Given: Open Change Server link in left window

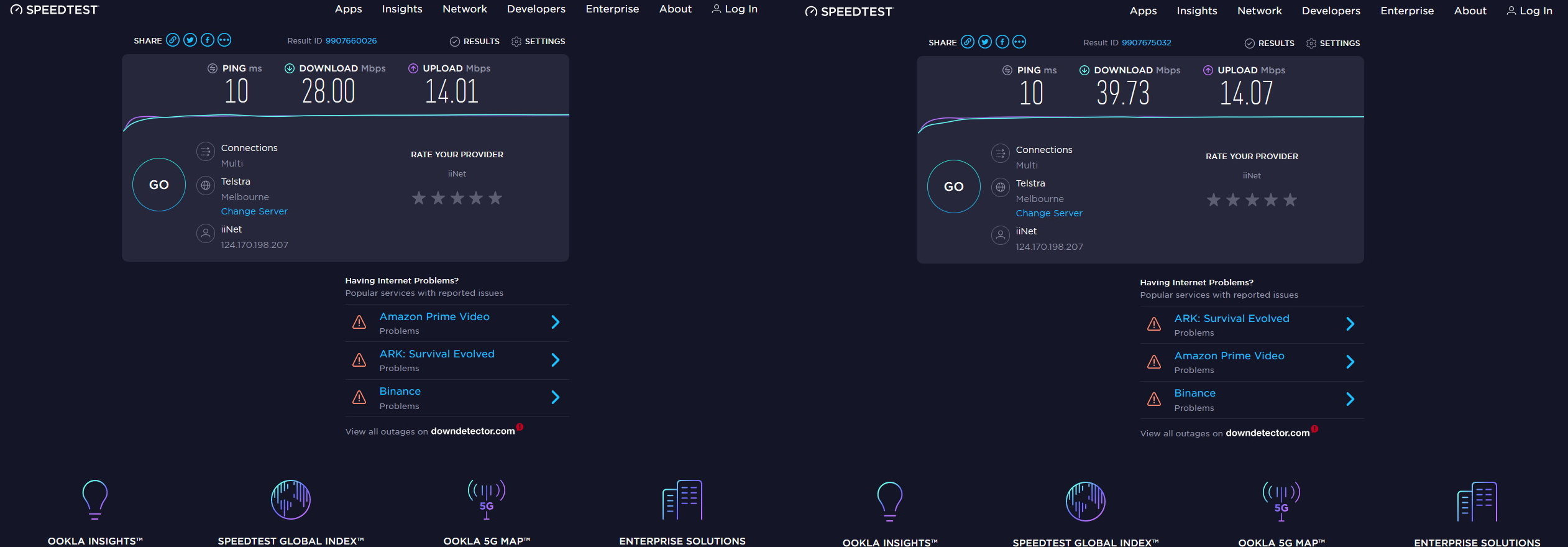Looking at the screenshot, I should click(254, 211).
